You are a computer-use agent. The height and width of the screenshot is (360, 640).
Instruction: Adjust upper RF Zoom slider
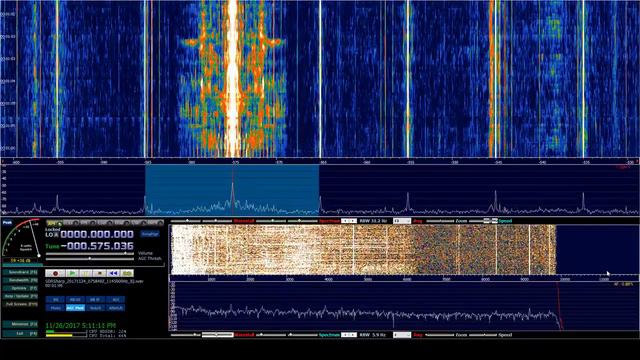pyautogui.click(x=439, y=221)
